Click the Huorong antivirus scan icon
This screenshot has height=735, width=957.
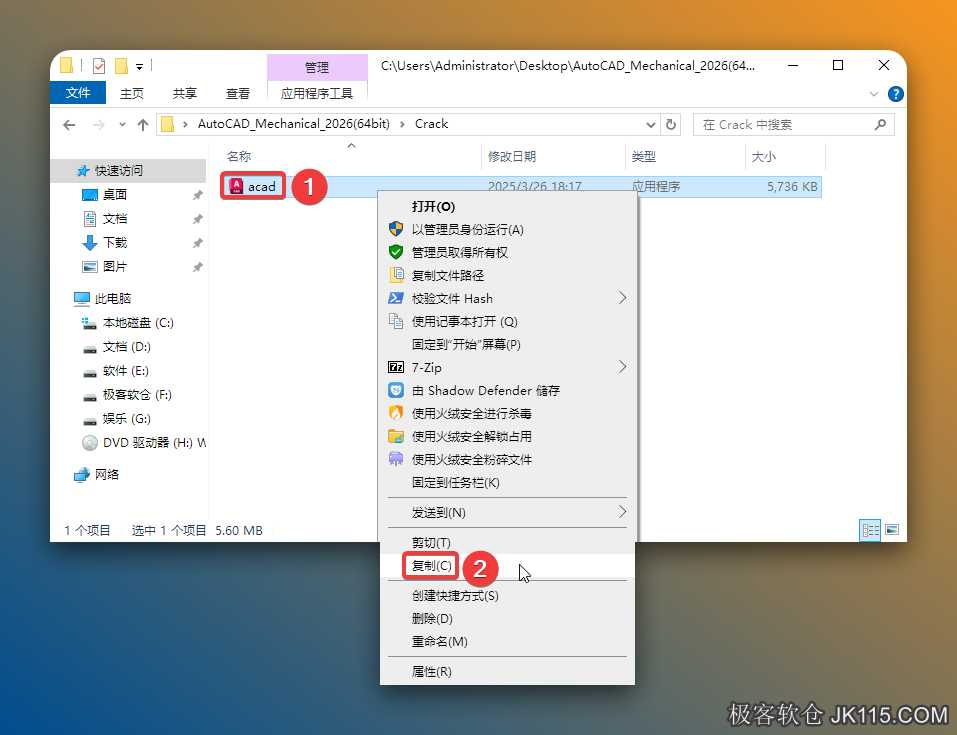(x=396, y=413)
